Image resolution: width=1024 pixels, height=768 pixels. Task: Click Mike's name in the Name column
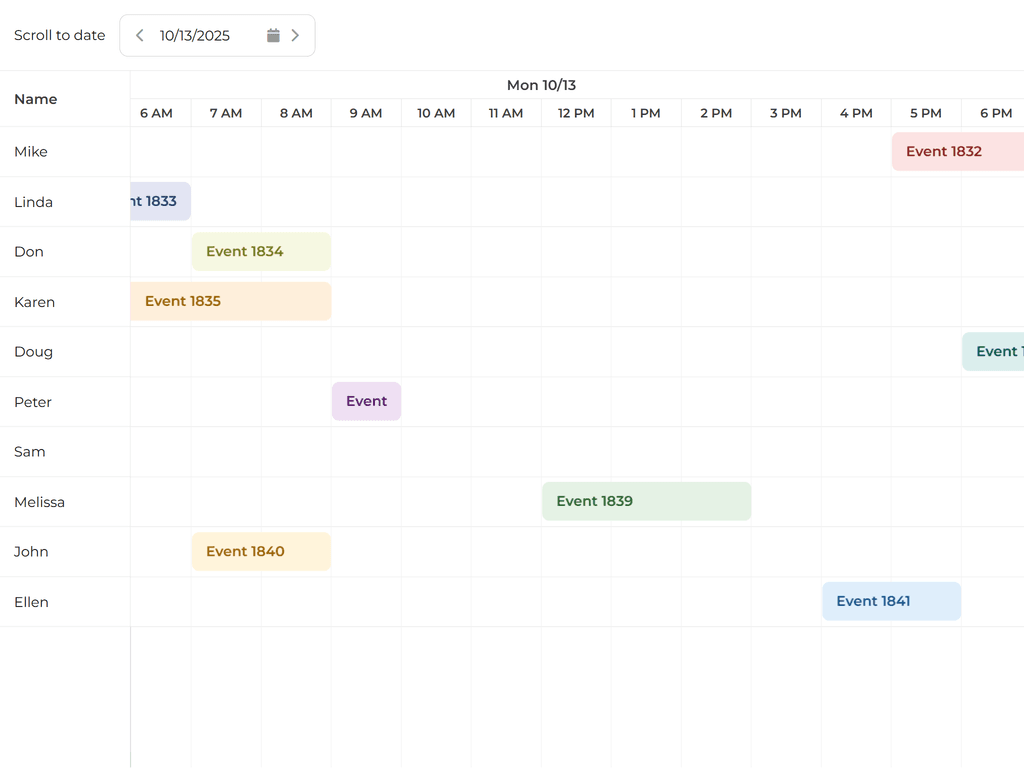point(30,151)
